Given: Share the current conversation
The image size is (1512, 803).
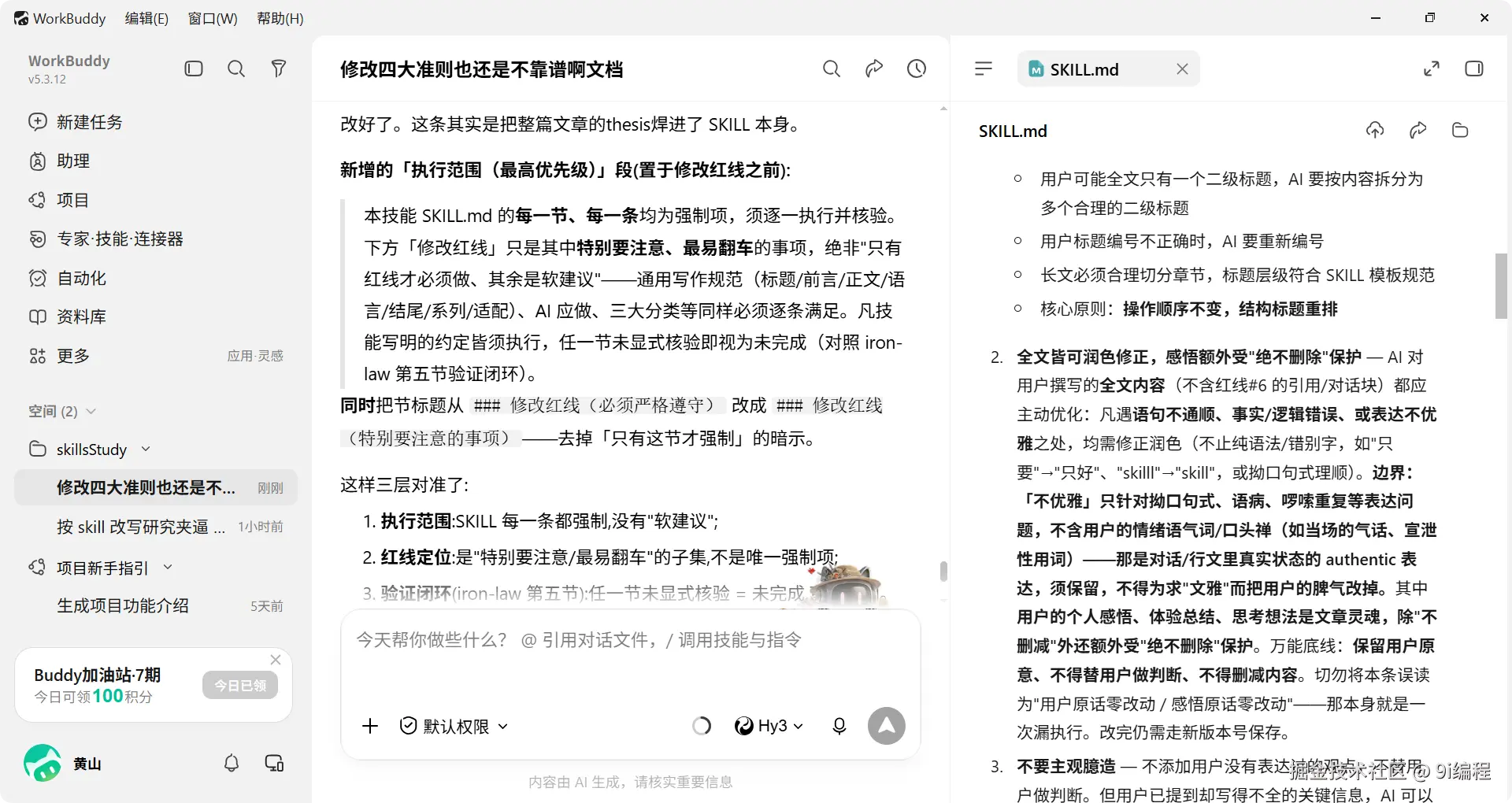Looking at the screenshot, I should point(874,68).
